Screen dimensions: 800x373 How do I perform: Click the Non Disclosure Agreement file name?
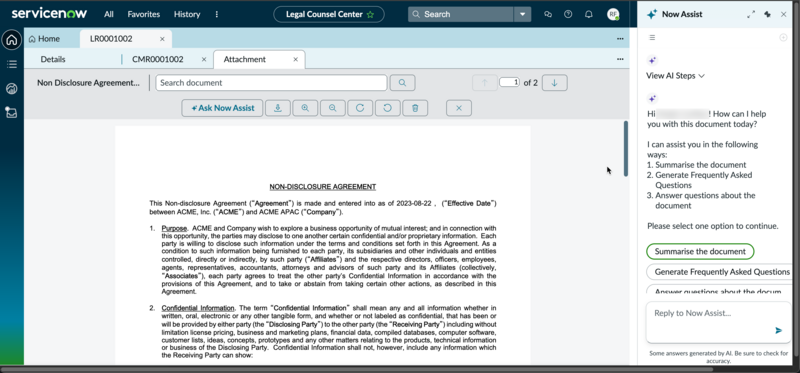tap(88, 83)
